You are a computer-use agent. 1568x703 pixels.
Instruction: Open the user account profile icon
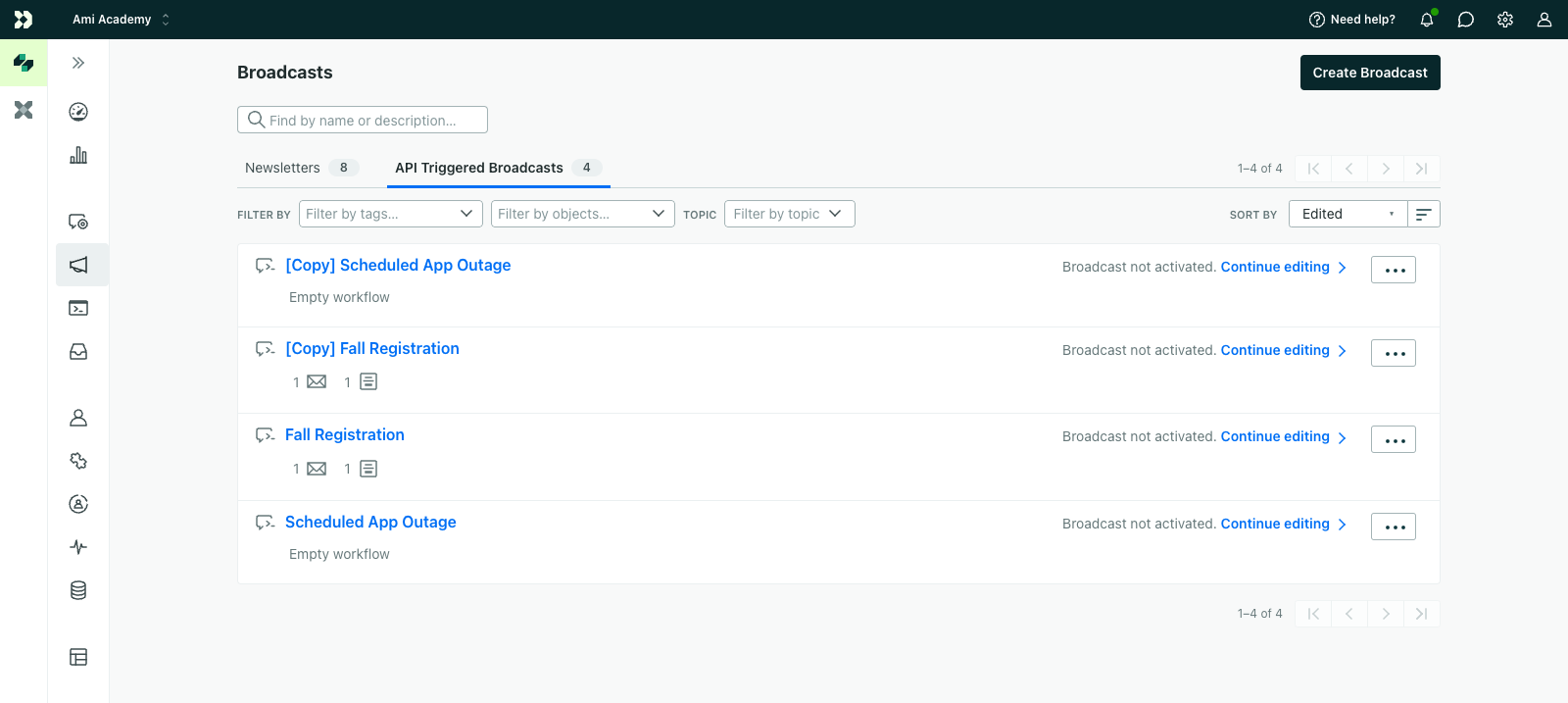pos(1543,20)
